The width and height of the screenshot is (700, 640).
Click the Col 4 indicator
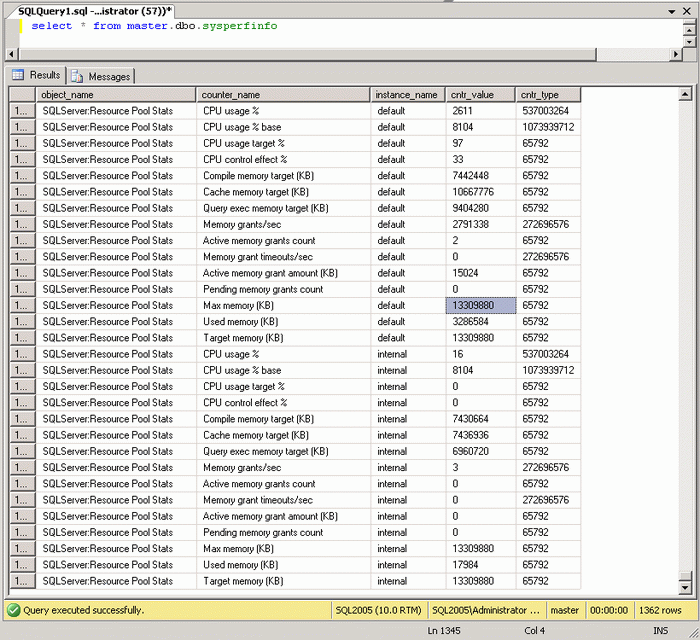click(x=534, y=631)
